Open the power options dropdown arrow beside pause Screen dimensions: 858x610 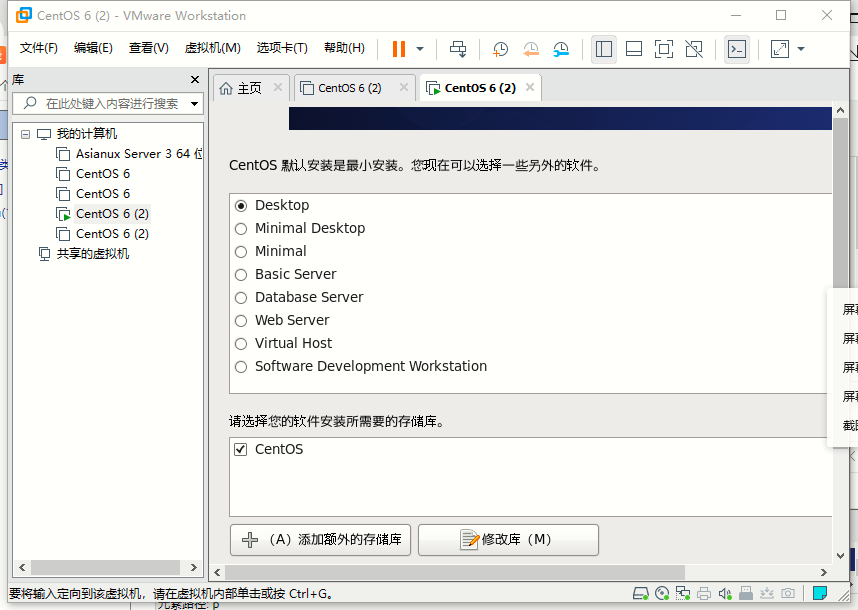[420, 49]
